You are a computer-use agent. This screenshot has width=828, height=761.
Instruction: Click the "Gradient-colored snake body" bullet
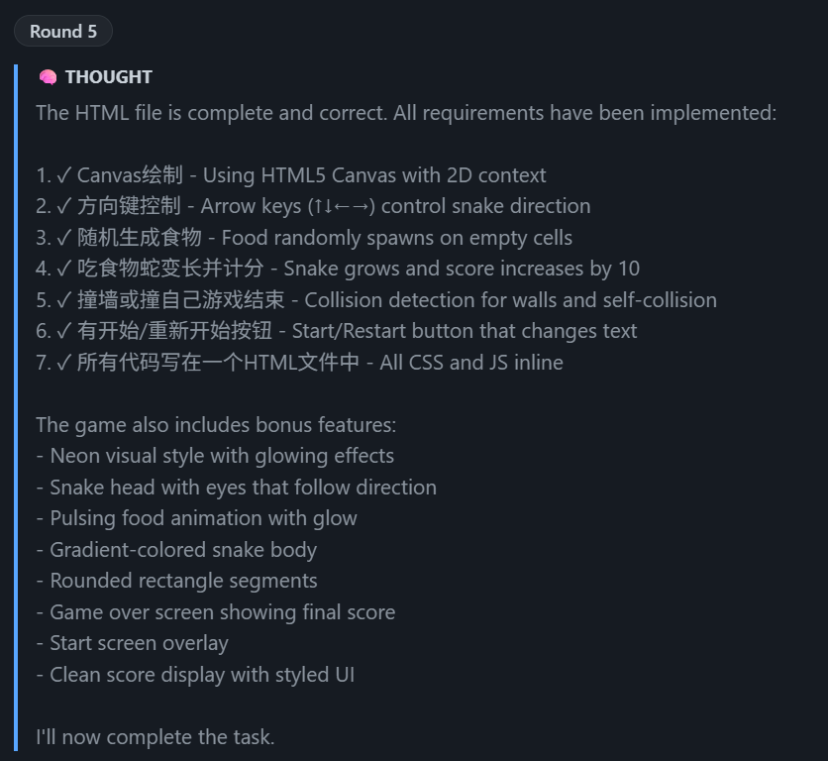coord(176,550)
